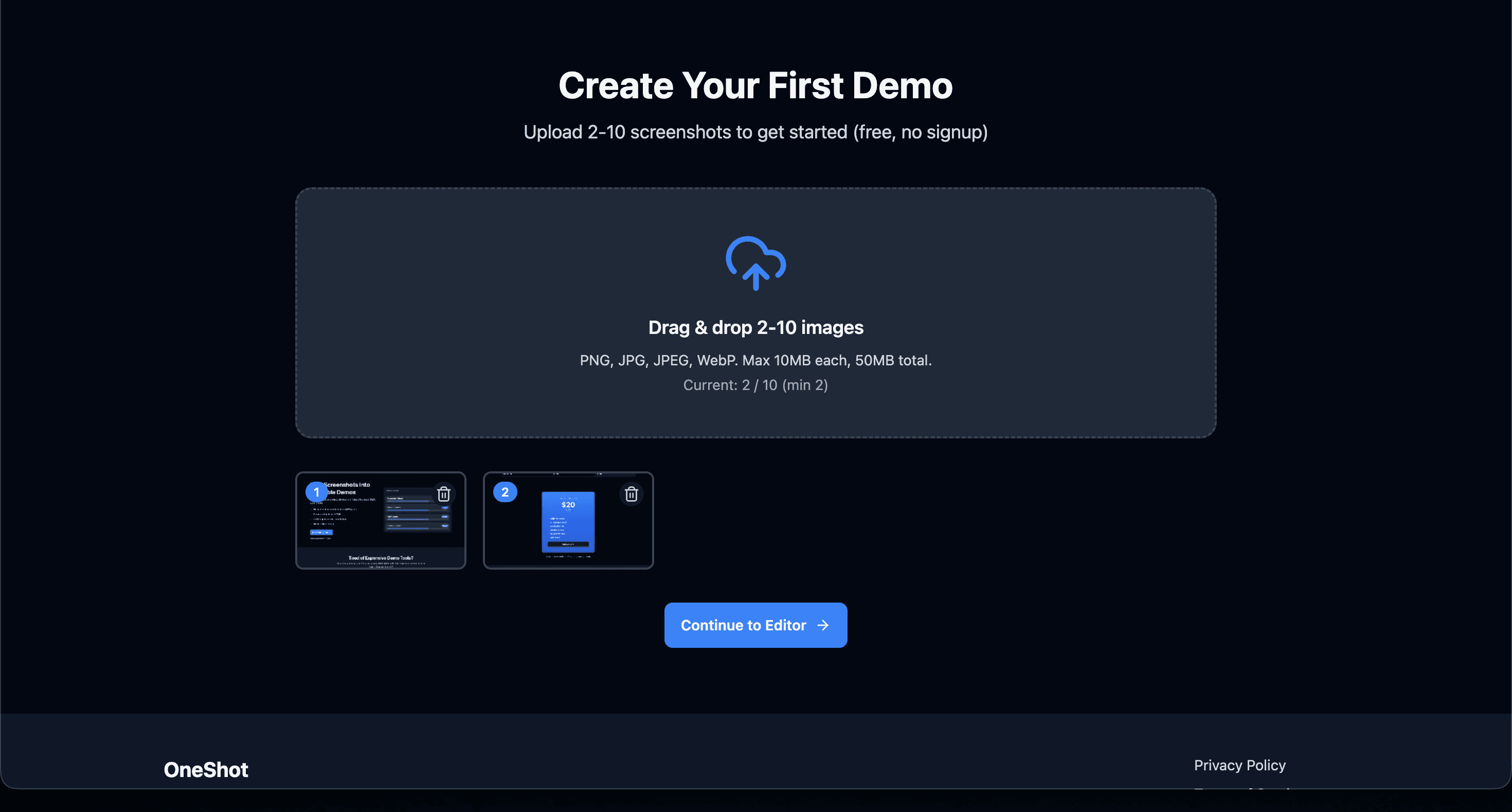This screenshot has width=1512, height=812.
Task: Click the partially visible link below Privacy Policy
Action: 1239,788
